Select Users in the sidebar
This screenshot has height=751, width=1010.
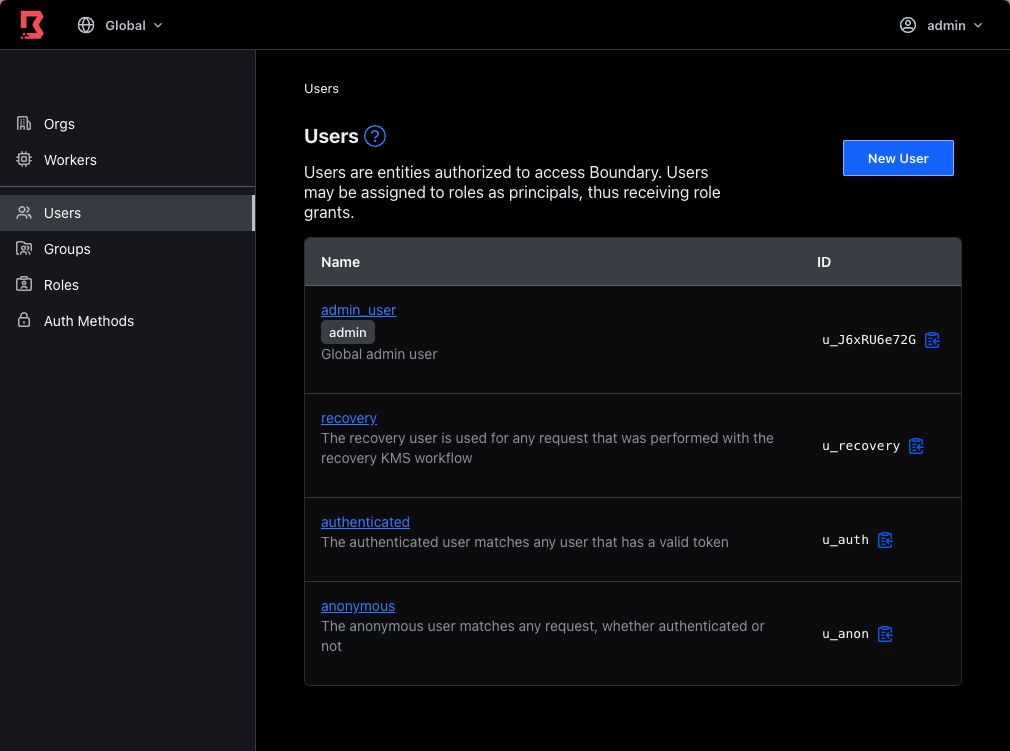tap(128, 213)
